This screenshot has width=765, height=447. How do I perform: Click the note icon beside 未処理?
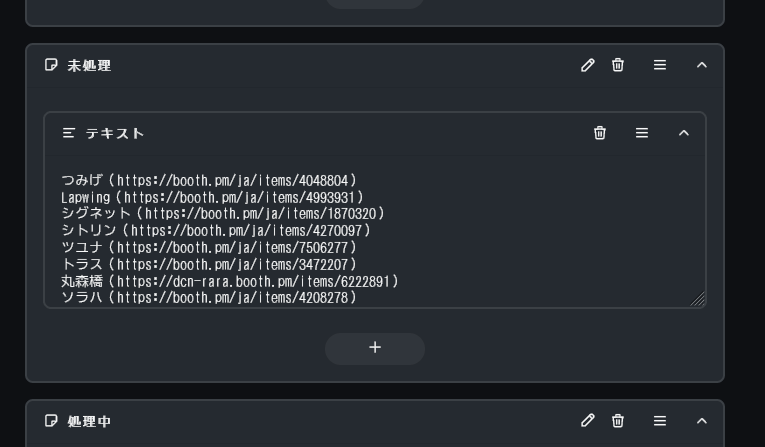pyautogui.click(x=51, y=65)
